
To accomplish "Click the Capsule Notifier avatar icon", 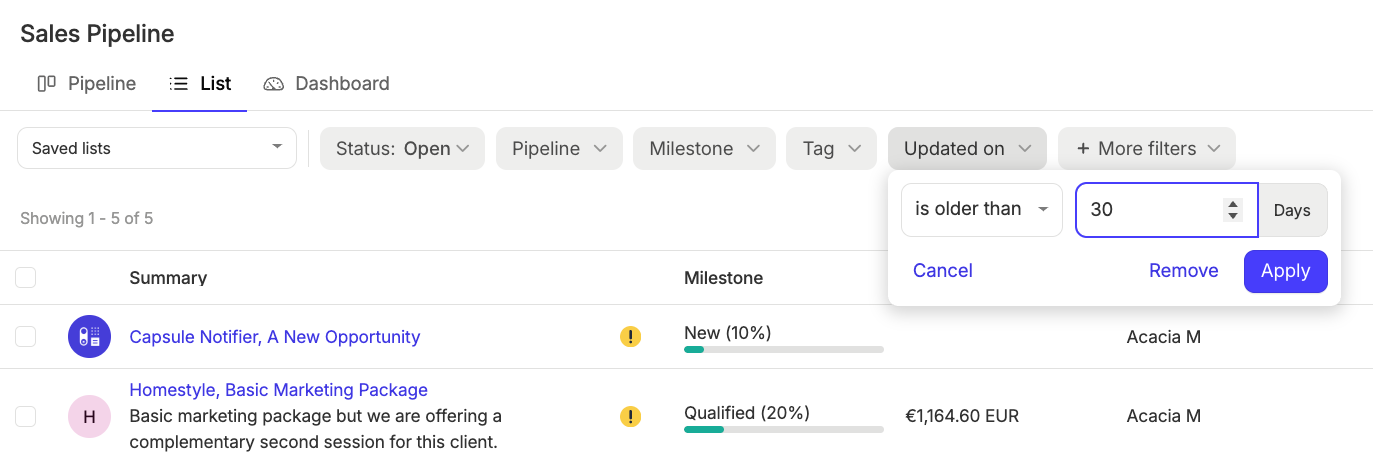I will pos(89,336).
